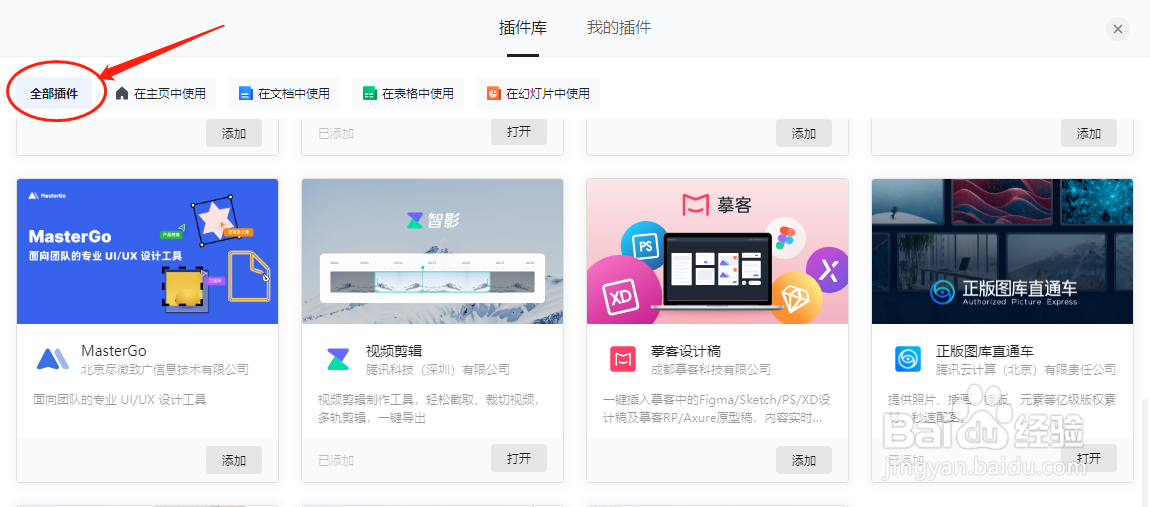The width and height of the screenshot is (1150, 507).
Task: Open the 正版图库直通车 banner image
Action: [x=1002, y=251]
